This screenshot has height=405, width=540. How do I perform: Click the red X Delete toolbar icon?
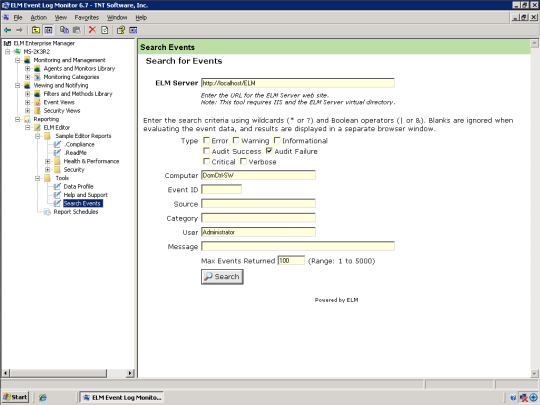[92, 30]
